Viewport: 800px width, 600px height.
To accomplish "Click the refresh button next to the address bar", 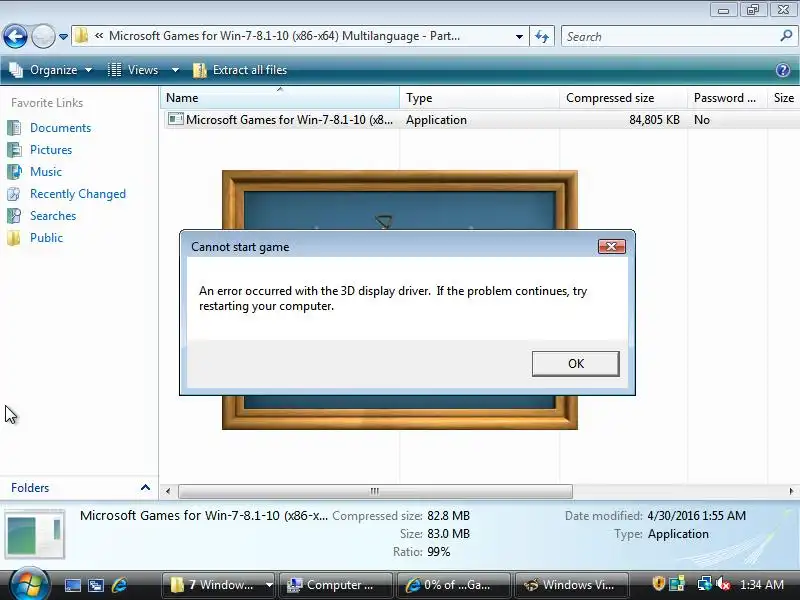I will [x=542, y=37].
